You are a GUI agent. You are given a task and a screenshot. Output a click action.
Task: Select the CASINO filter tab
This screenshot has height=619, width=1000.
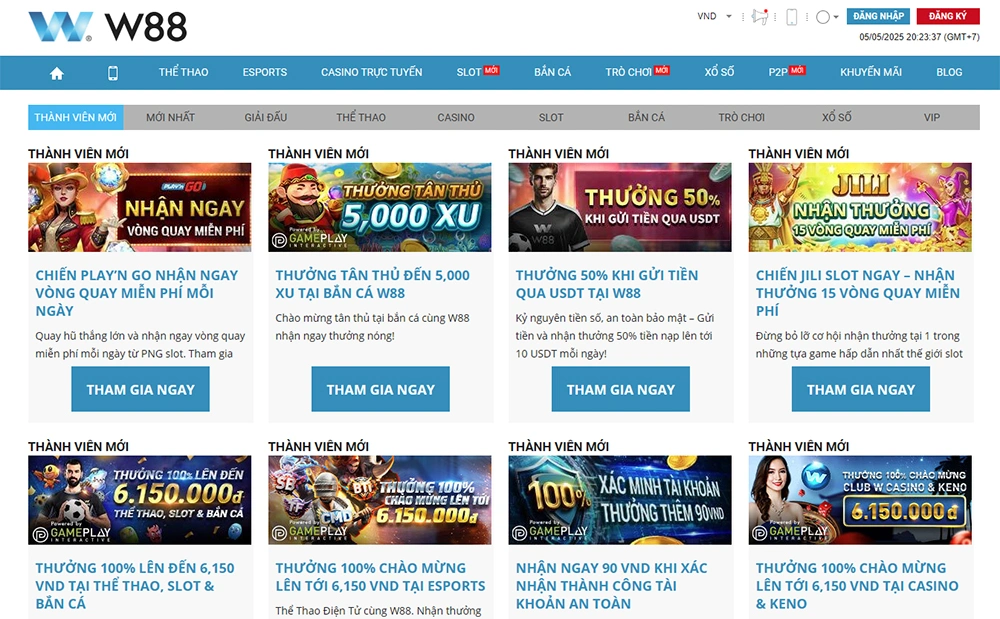(x=456, y=117)
